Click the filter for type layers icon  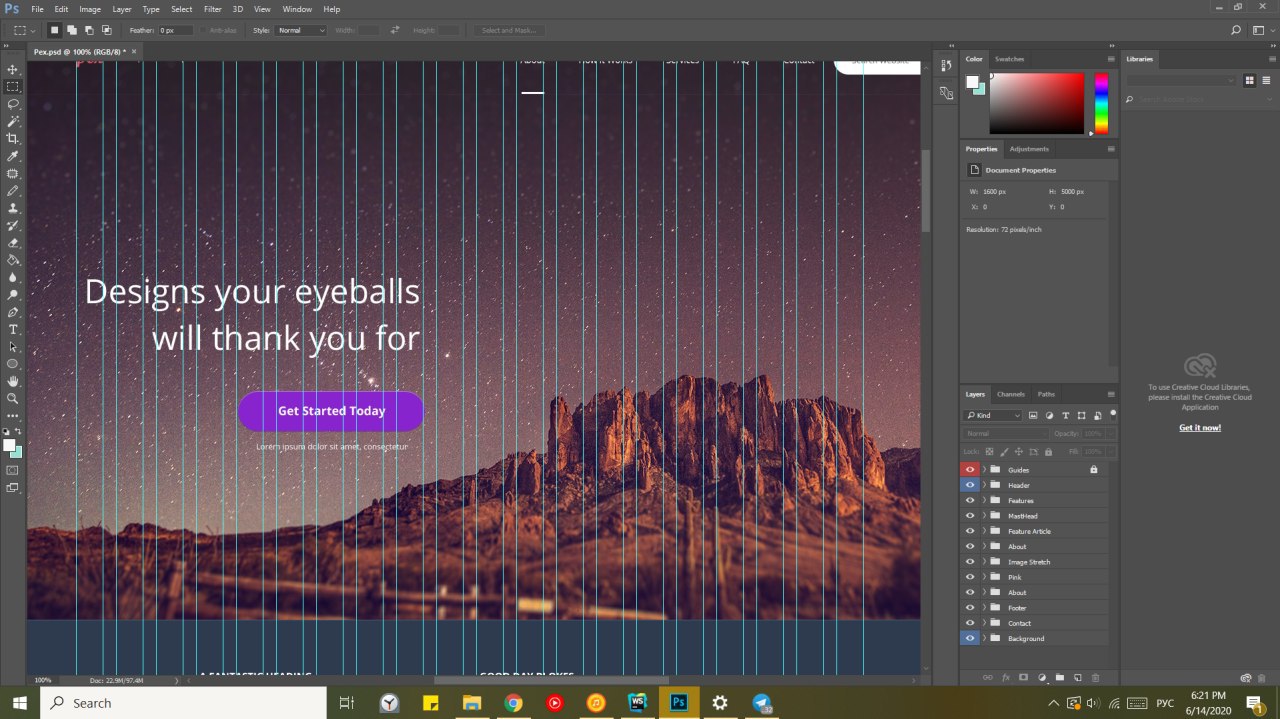coord(1066,415)
